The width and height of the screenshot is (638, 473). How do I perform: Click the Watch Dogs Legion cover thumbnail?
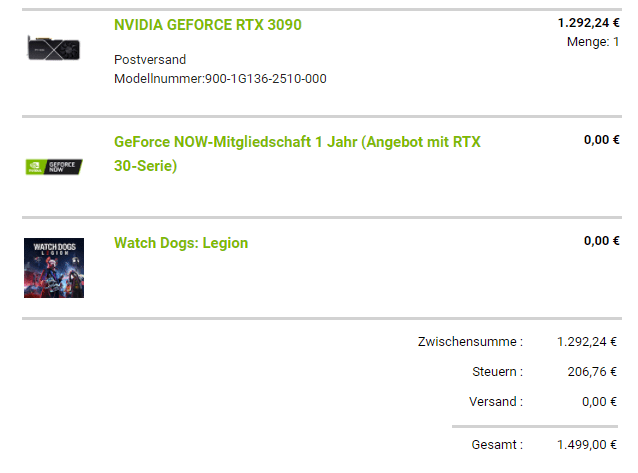click(54, 268)
